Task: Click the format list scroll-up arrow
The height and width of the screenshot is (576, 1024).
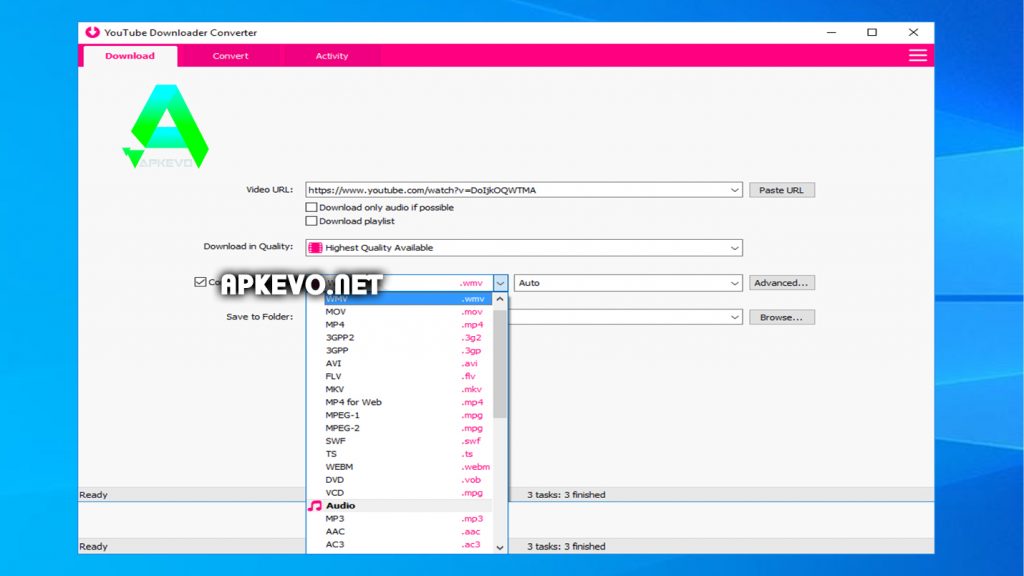Action: [x=500, y=299]
